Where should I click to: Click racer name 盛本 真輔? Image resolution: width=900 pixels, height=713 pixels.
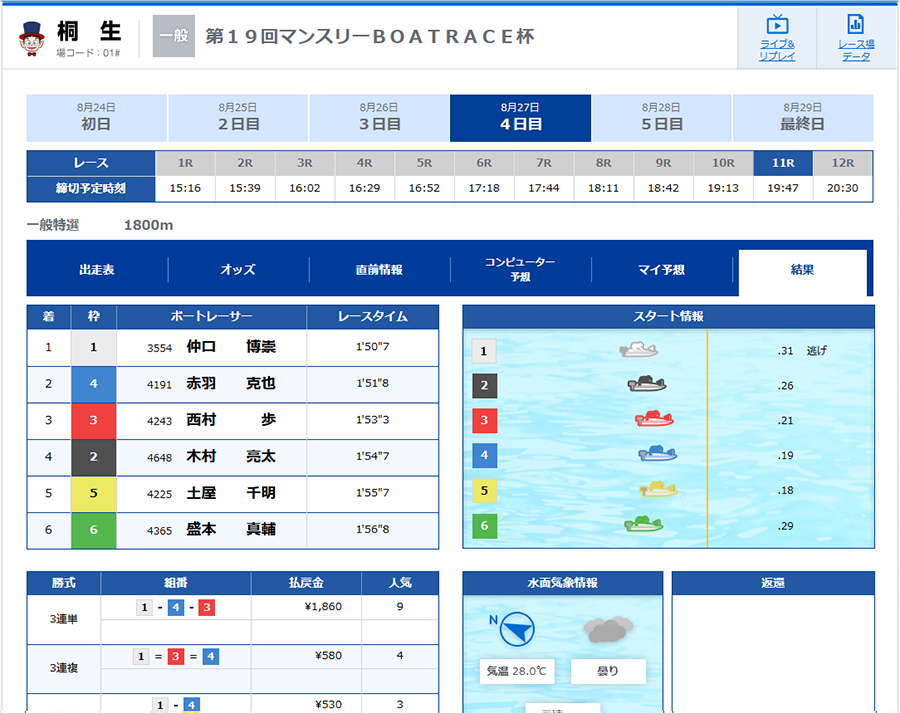231,529
